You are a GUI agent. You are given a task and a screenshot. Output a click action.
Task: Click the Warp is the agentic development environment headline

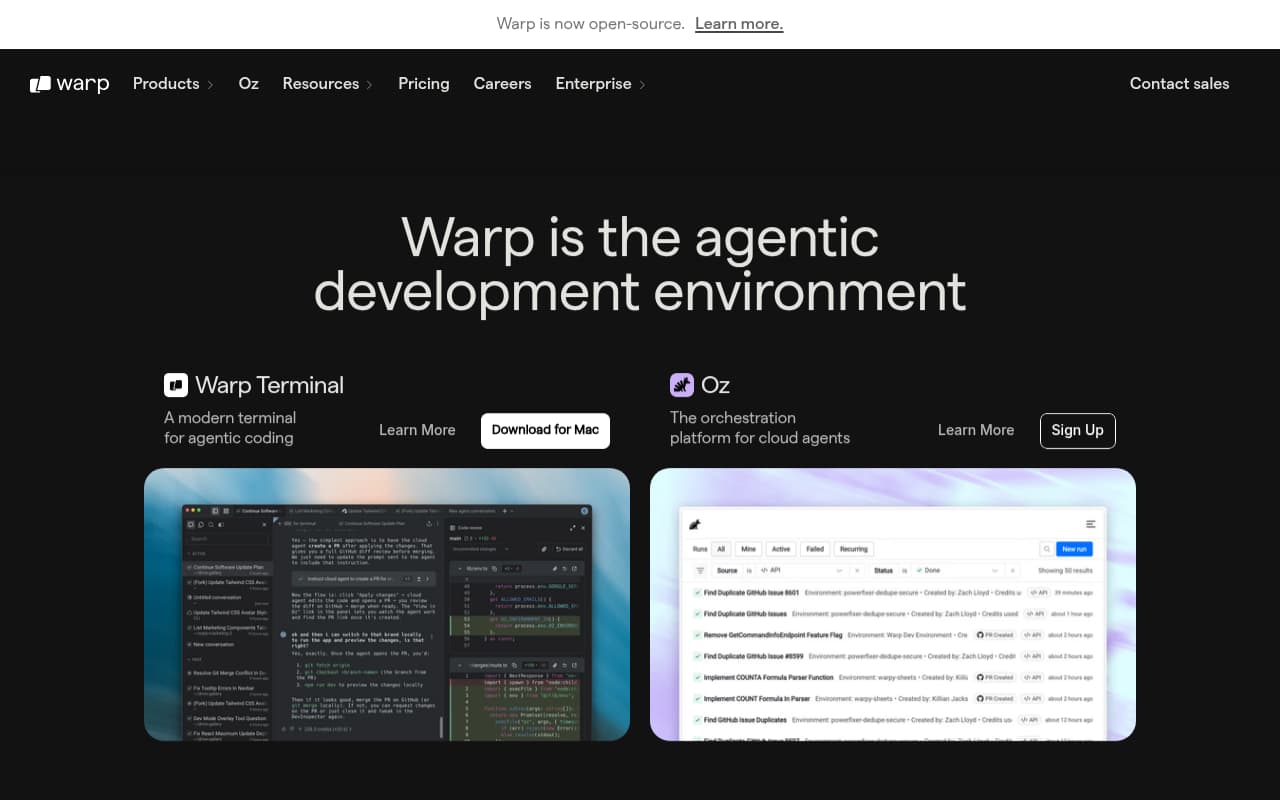(640, 264)
